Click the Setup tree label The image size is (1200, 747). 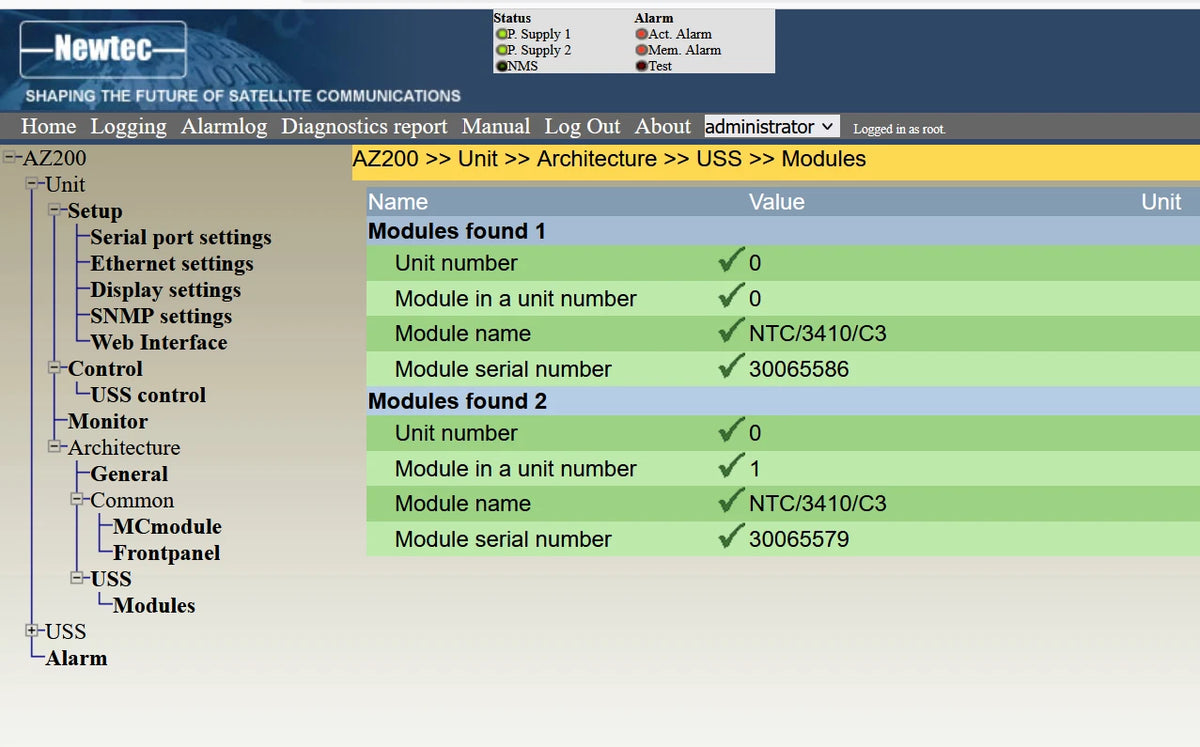point(95,211)
